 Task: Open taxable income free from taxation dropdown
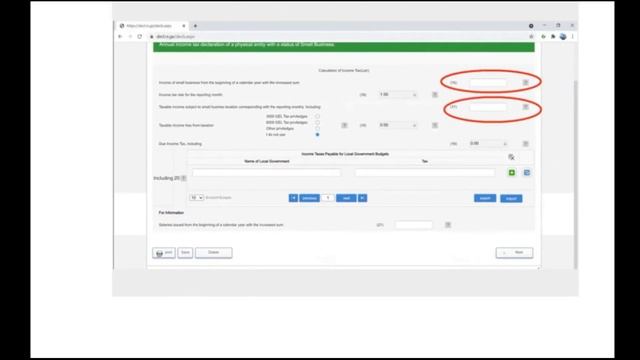coord(398,125)
